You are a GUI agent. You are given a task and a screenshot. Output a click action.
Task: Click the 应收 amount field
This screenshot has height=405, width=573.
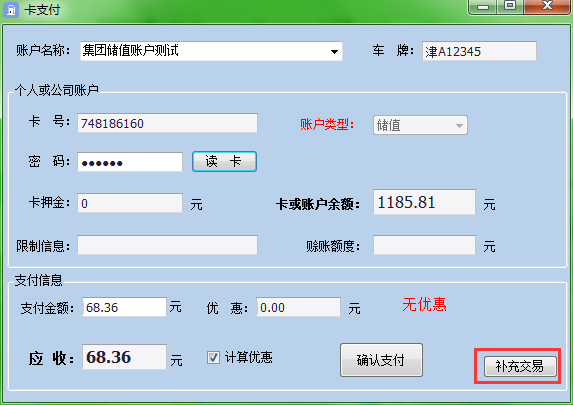click(124, 357)
